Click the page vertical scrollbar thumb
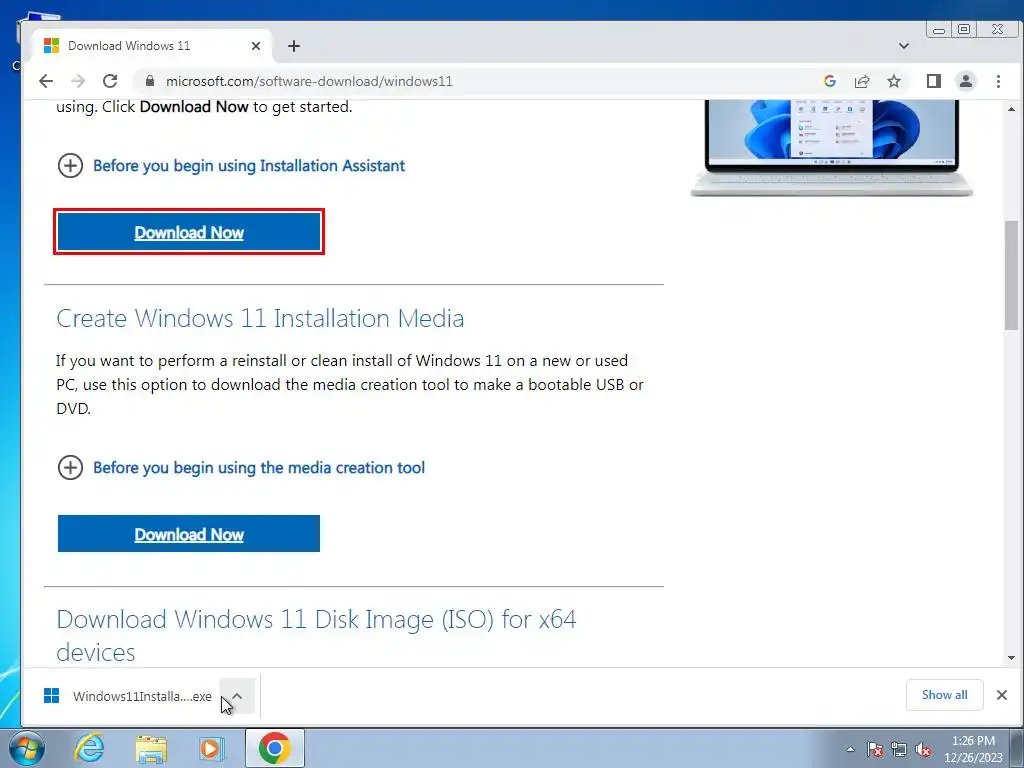This screenshot has height=768, width=1024. click(x=1012, y=275)
